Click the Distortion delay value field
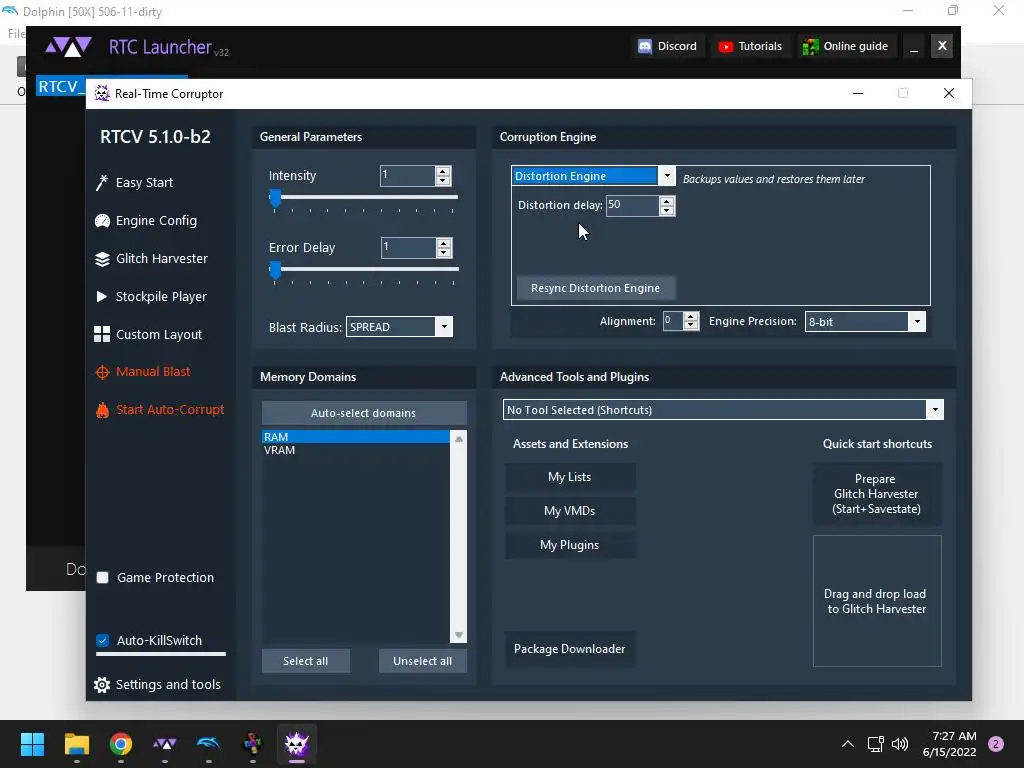 tap(632, 205)
